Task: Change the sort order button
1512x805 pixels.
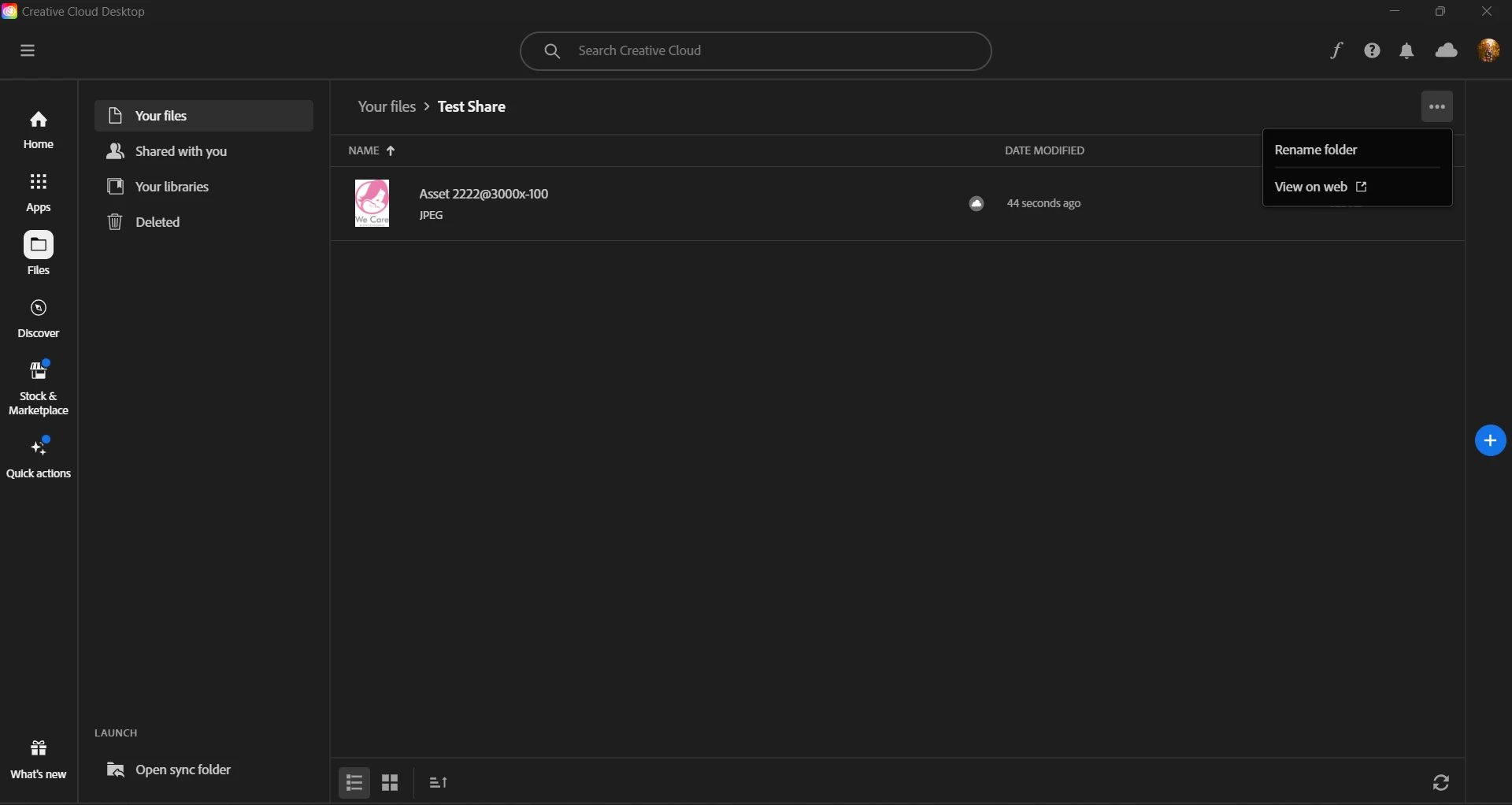Action: pyautogui.click(x=439, y=783)
